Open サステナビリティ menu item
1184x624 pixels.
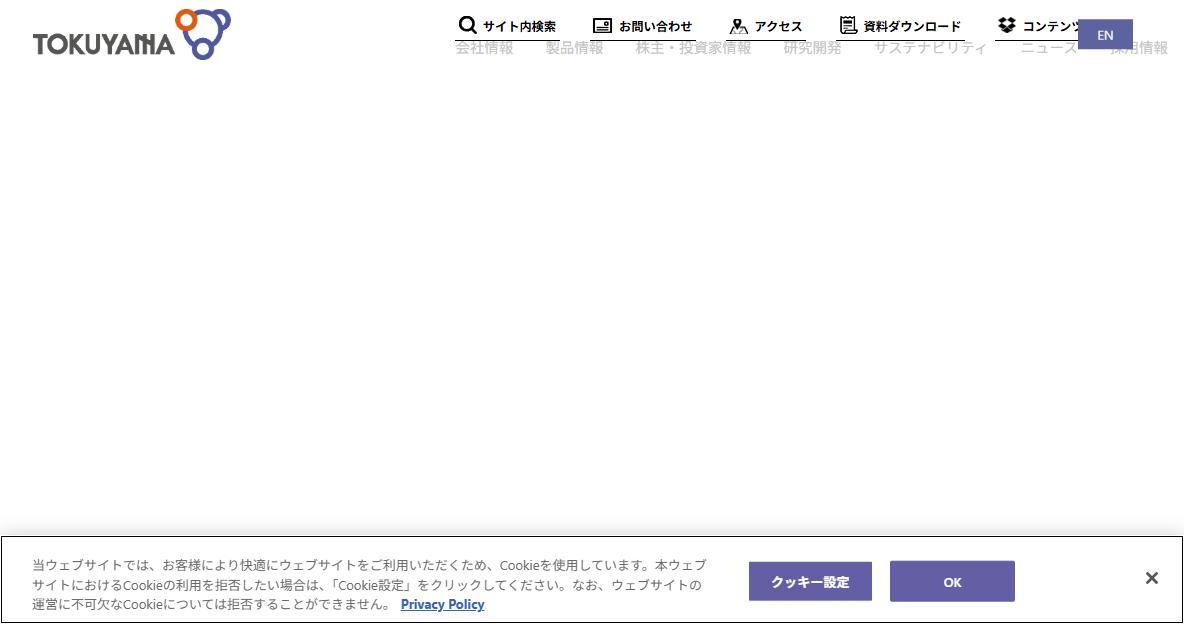pos(930,48)
